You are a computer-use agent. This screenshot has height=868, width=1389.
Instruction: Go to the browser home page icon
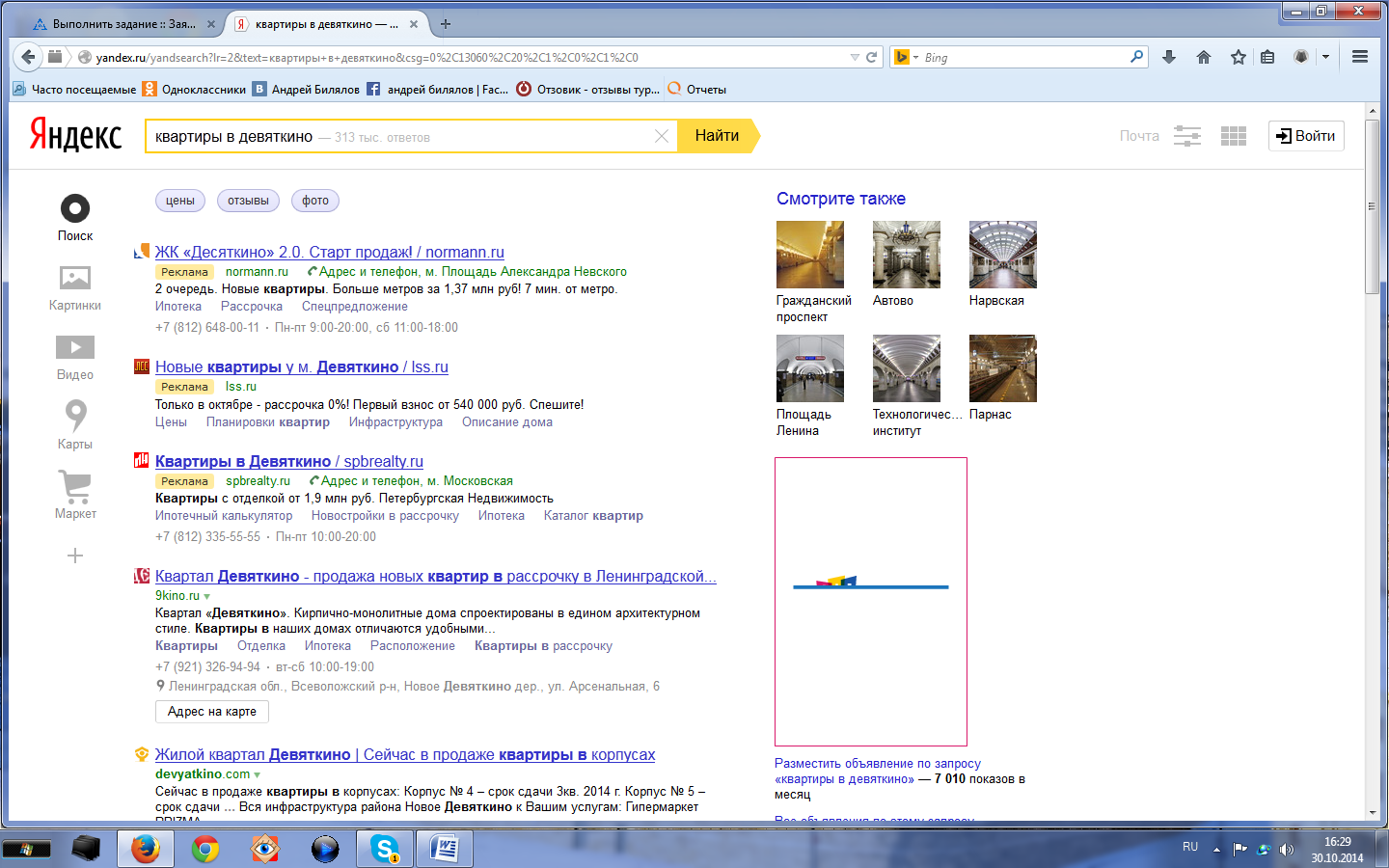(1204, 57)
